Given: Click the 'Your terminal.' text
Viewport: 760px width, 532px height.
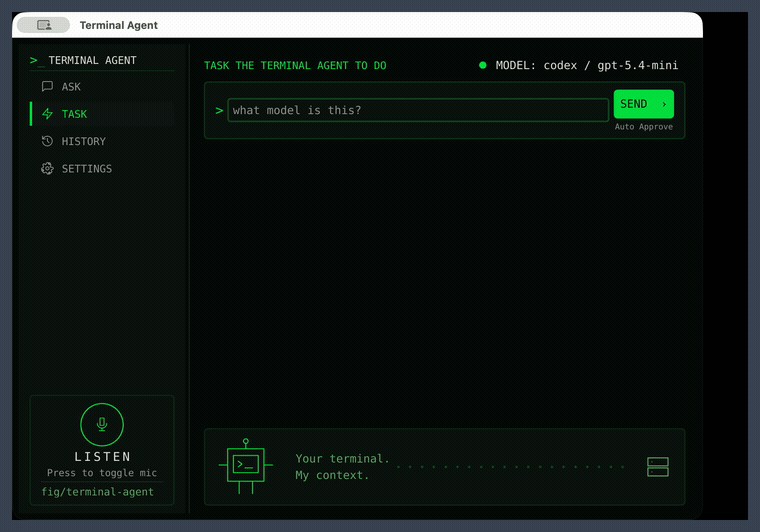Looking at the screenshot, I should pos(343,458).
